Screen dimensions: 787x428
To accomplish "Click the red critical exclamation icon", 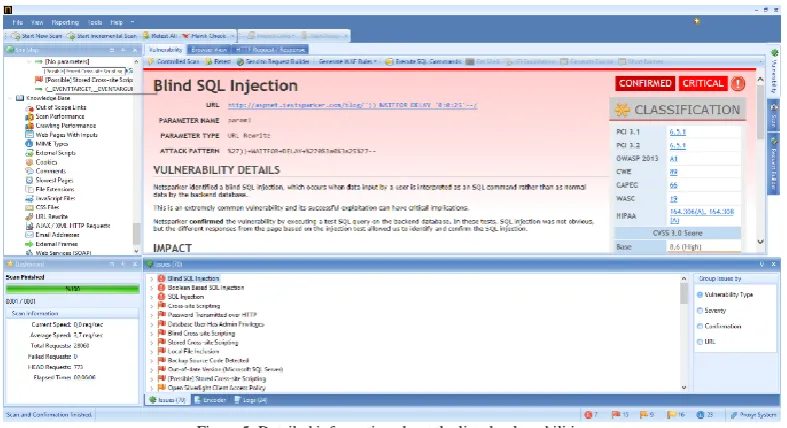I will [x=738, y=84].
